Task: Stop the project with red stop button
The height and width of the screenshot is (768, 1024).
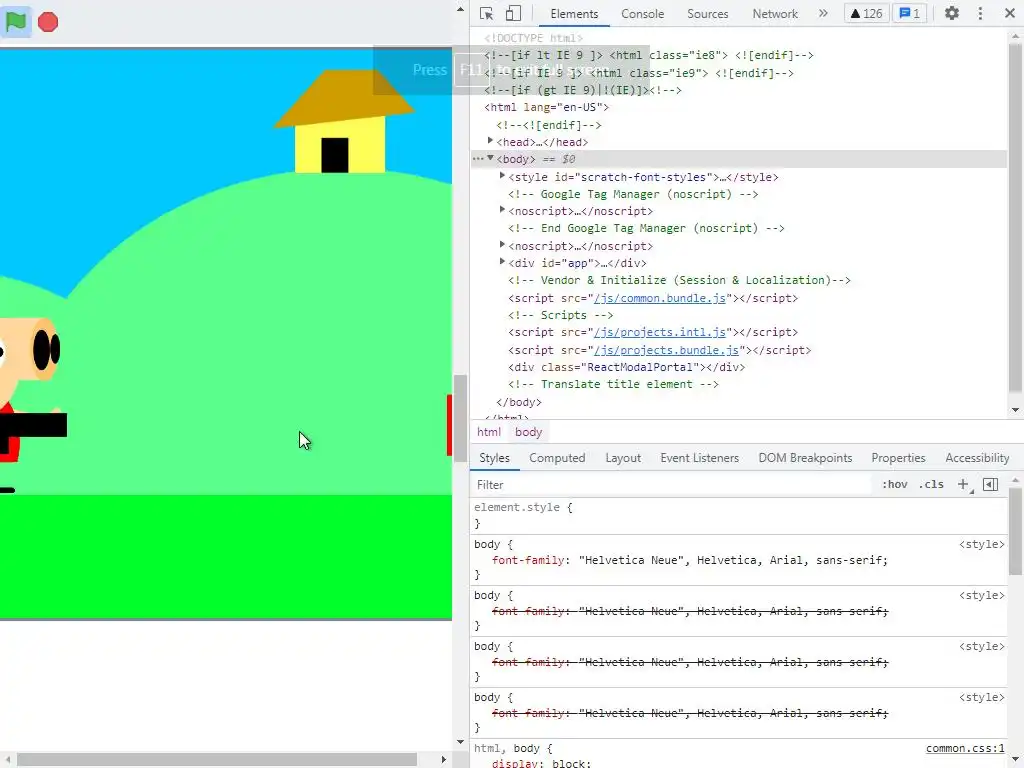Action: 48,22
